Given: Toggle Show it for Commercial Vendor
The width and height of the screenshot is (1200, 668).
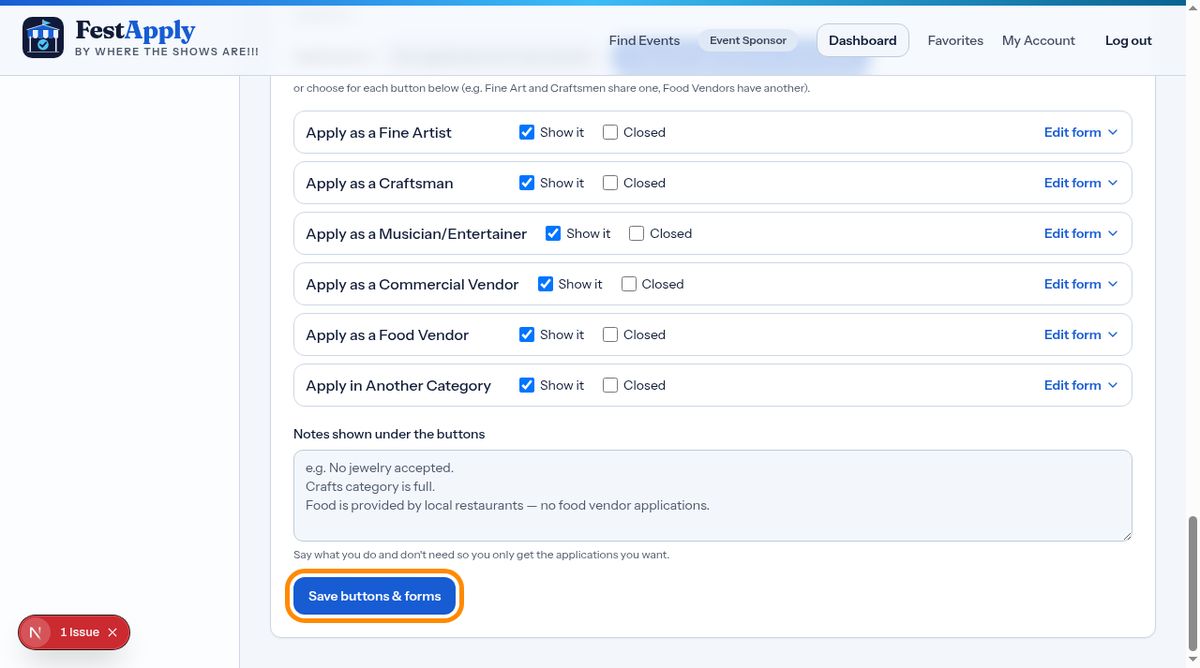Looking at the screenshot, I should pyautogui.click(x=545, y=284).
